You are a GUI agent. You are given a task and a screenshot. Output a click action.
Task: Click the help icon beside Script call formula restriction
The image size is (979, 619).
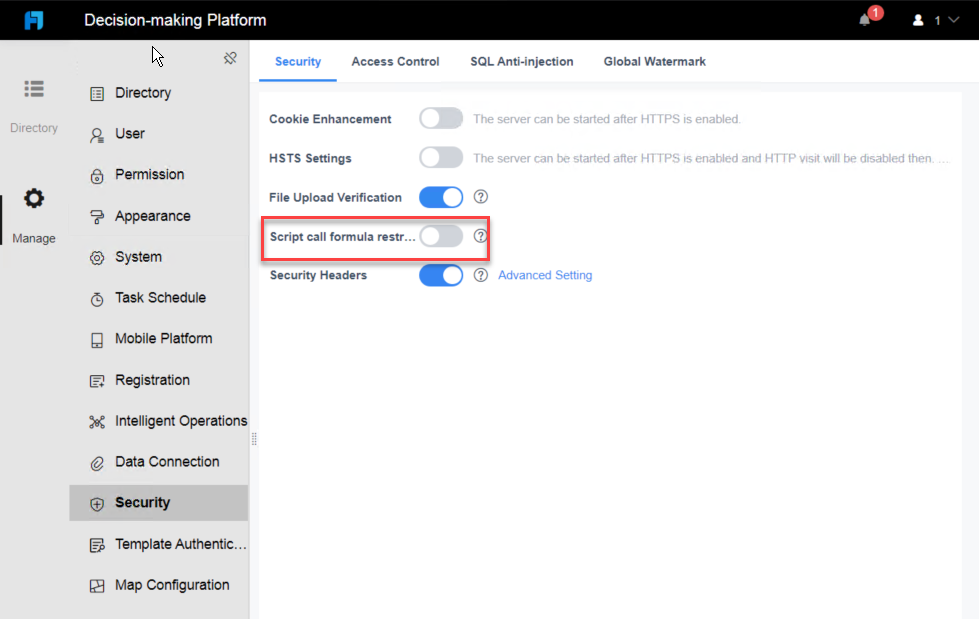tap(480, 236)
